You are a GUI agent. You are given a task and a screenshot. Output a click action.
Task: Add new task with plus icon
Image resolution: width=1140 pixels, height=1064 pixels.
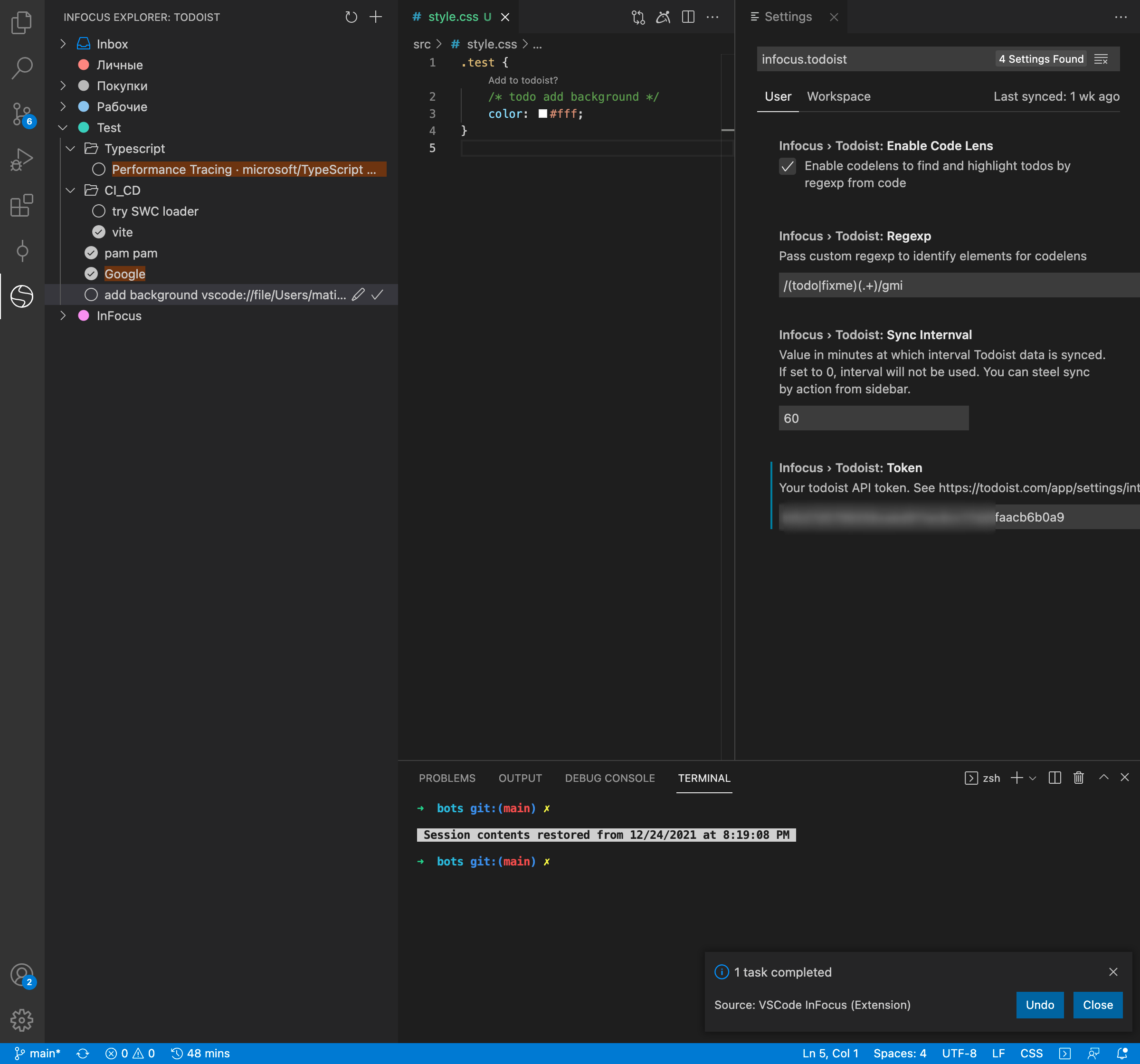pos(376,17)
